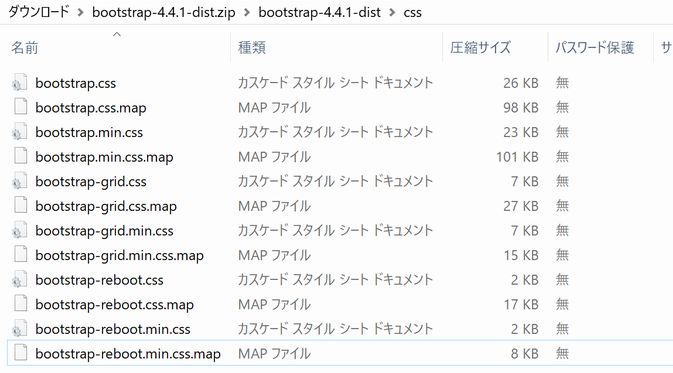Select the file name bootstrap-grid.min.css
The height and width of the screenshot is (373, 673).
[104, 231]
